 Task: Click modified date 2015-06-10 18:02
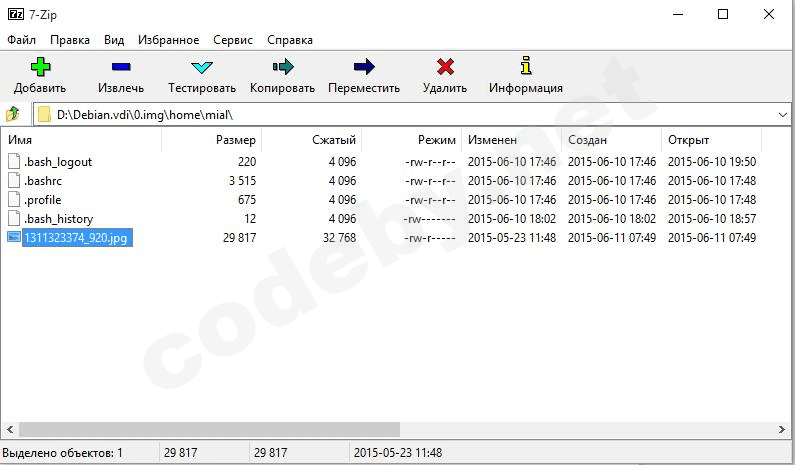pos(512,219)
